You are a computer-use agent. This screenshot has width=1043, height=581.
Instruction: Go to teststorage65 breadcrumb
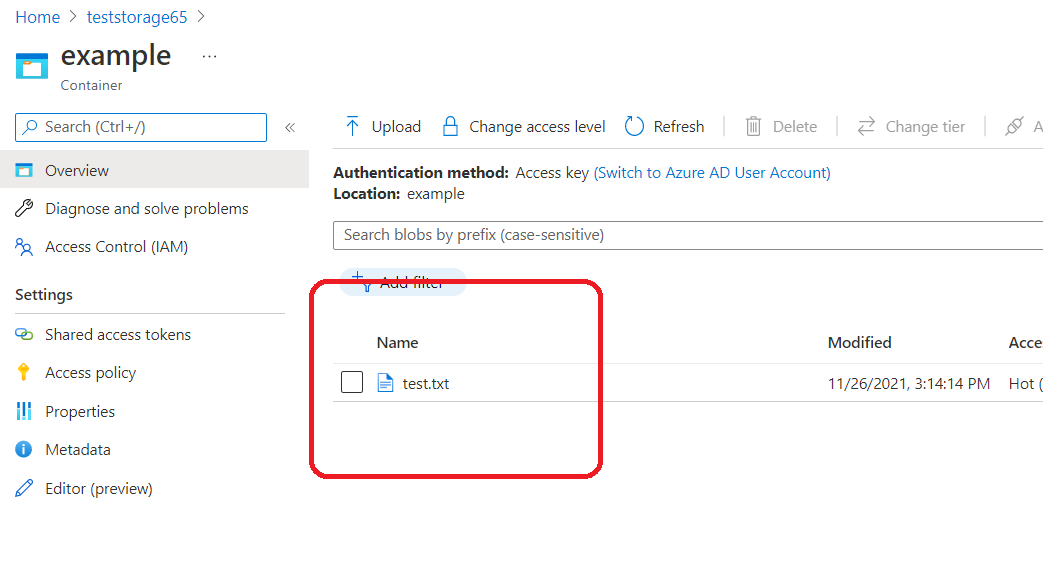(137, 17)
